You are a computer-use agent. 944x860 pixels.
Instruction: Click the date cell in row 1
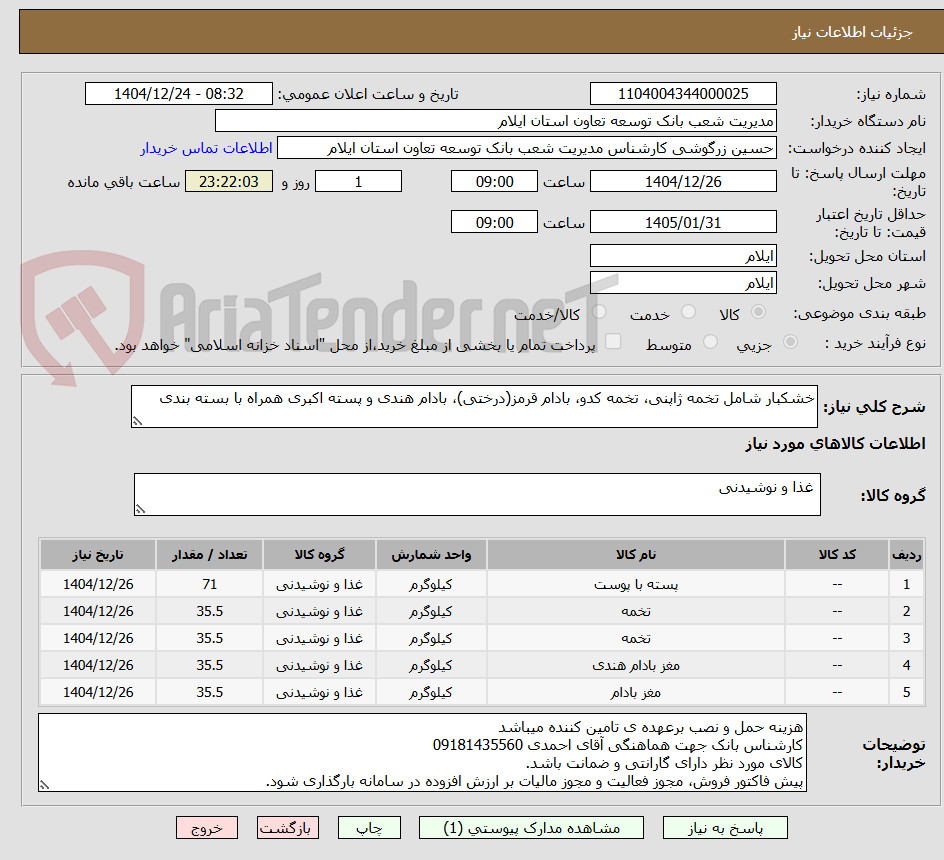click(98, 585)
